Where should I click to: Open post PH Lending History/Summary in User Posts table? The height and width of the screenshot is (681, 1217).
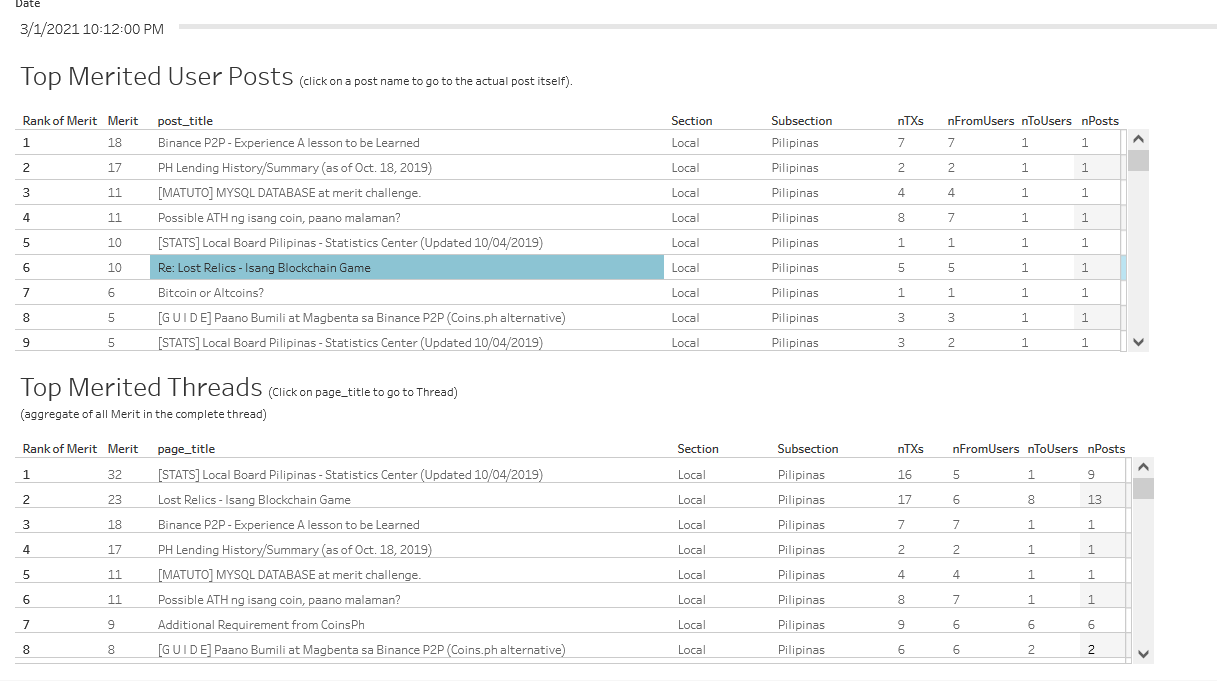click(295, 168)
